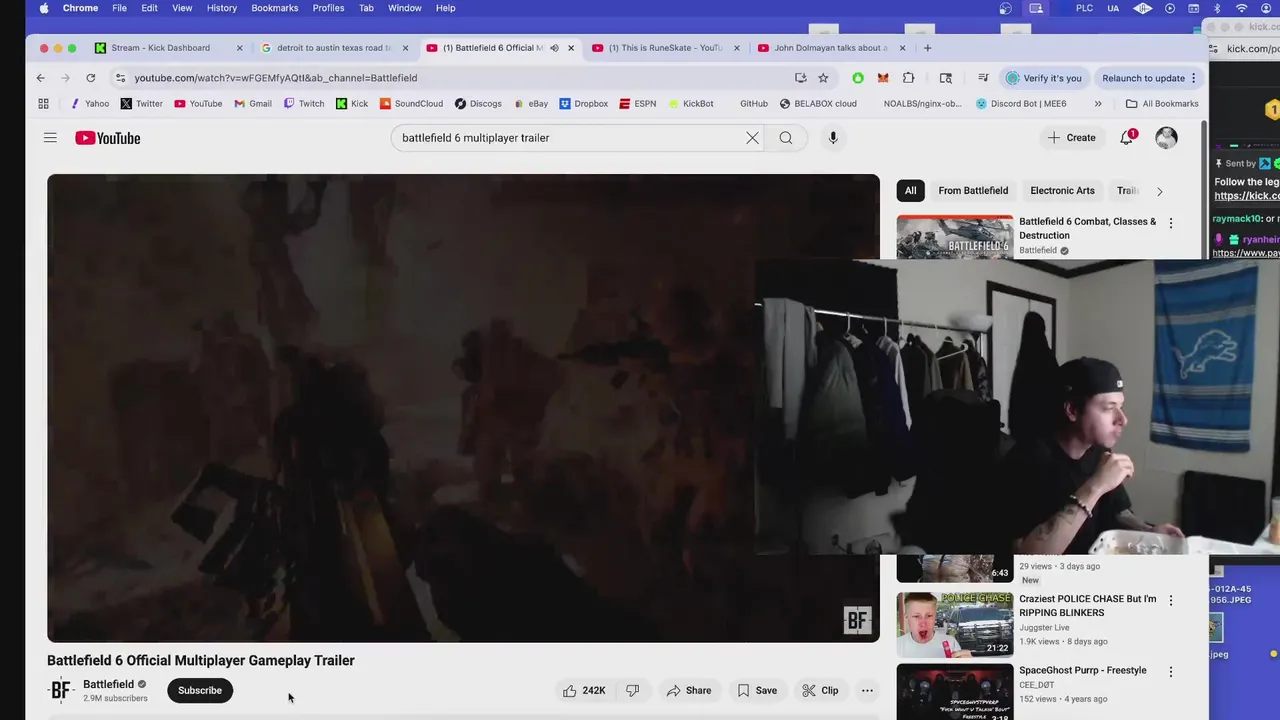1280x720 pixels.
Task: Open options for Battlefield 6 Combat video
Action: (1171, 223)
